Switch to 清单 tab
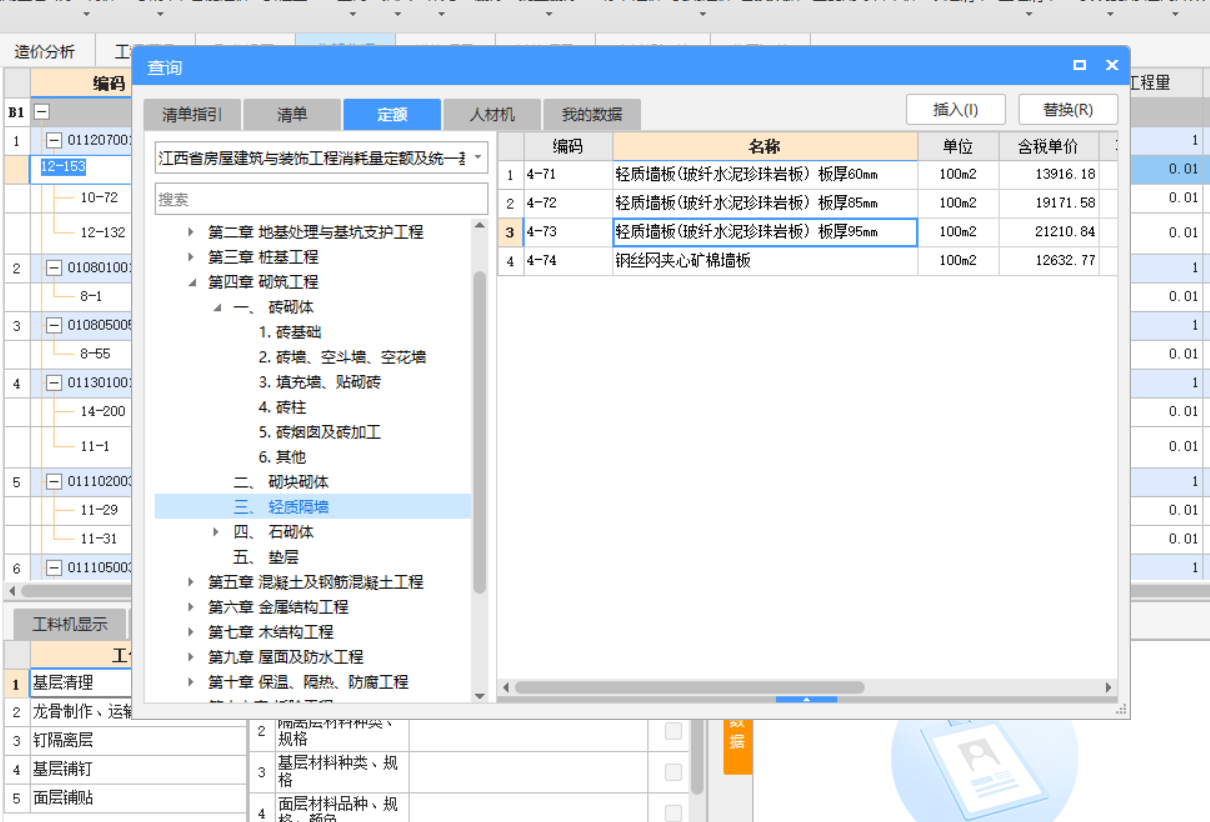The width and height of the screenshot is (1210, 822). pos(292,115)
